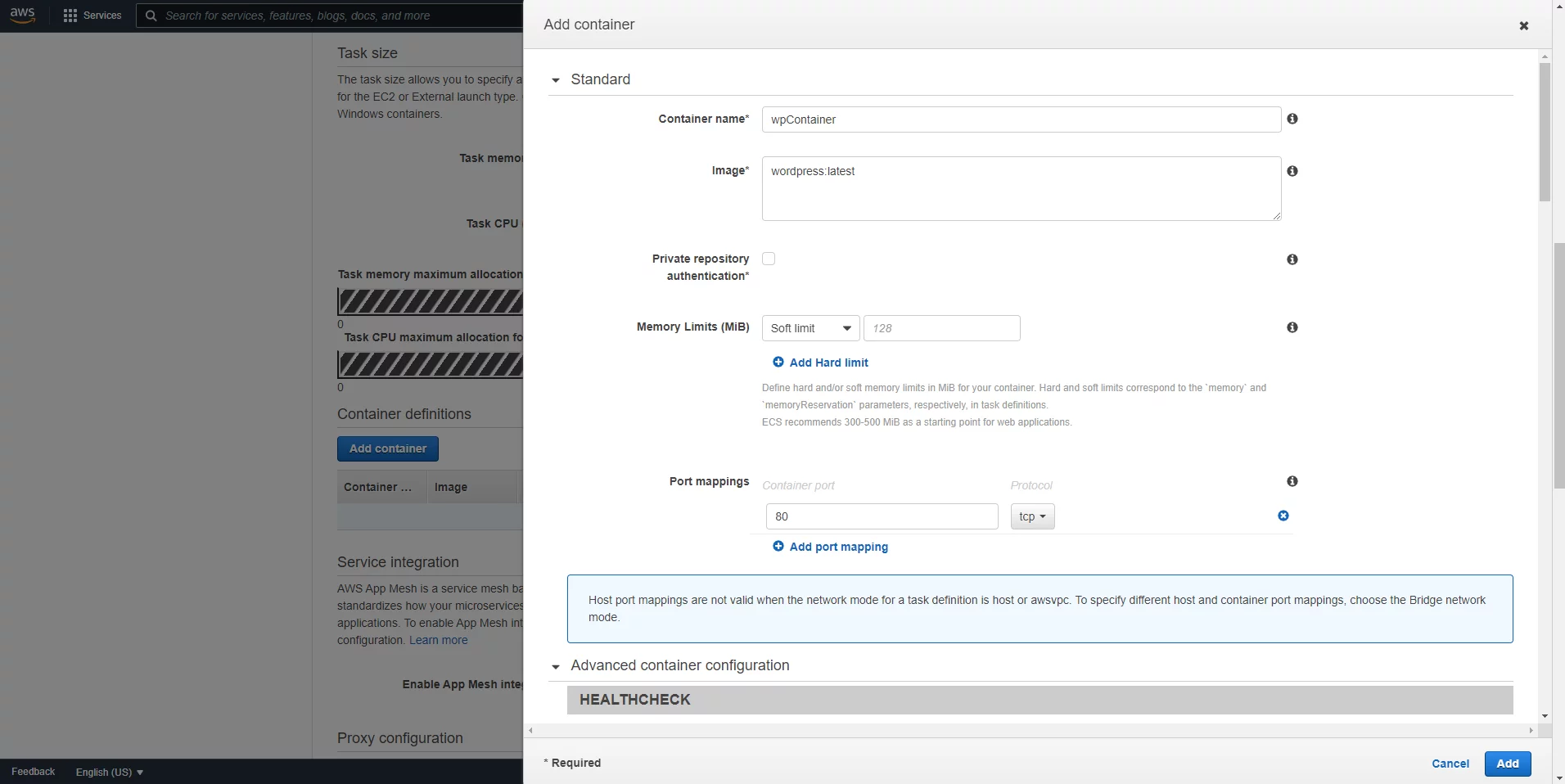Click Add Hard limit link
The height and width of the screenshot is (784, 1565).
pos(828,363)
